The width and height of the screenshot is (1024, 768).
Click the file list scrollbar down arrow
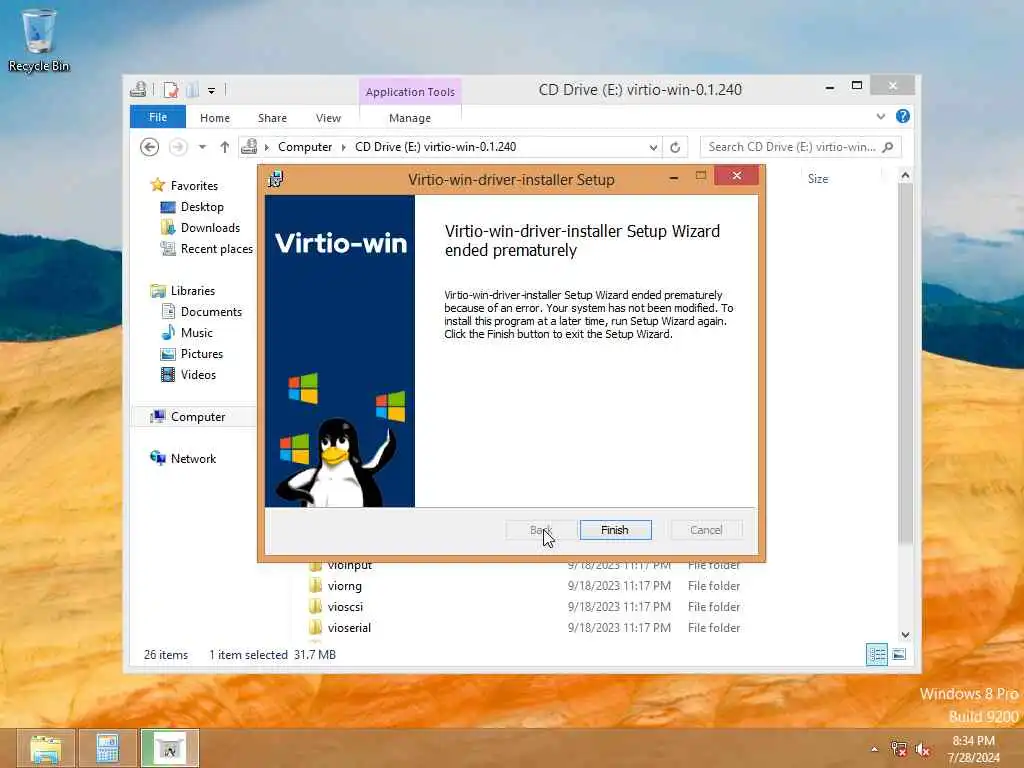click(905, 635)
